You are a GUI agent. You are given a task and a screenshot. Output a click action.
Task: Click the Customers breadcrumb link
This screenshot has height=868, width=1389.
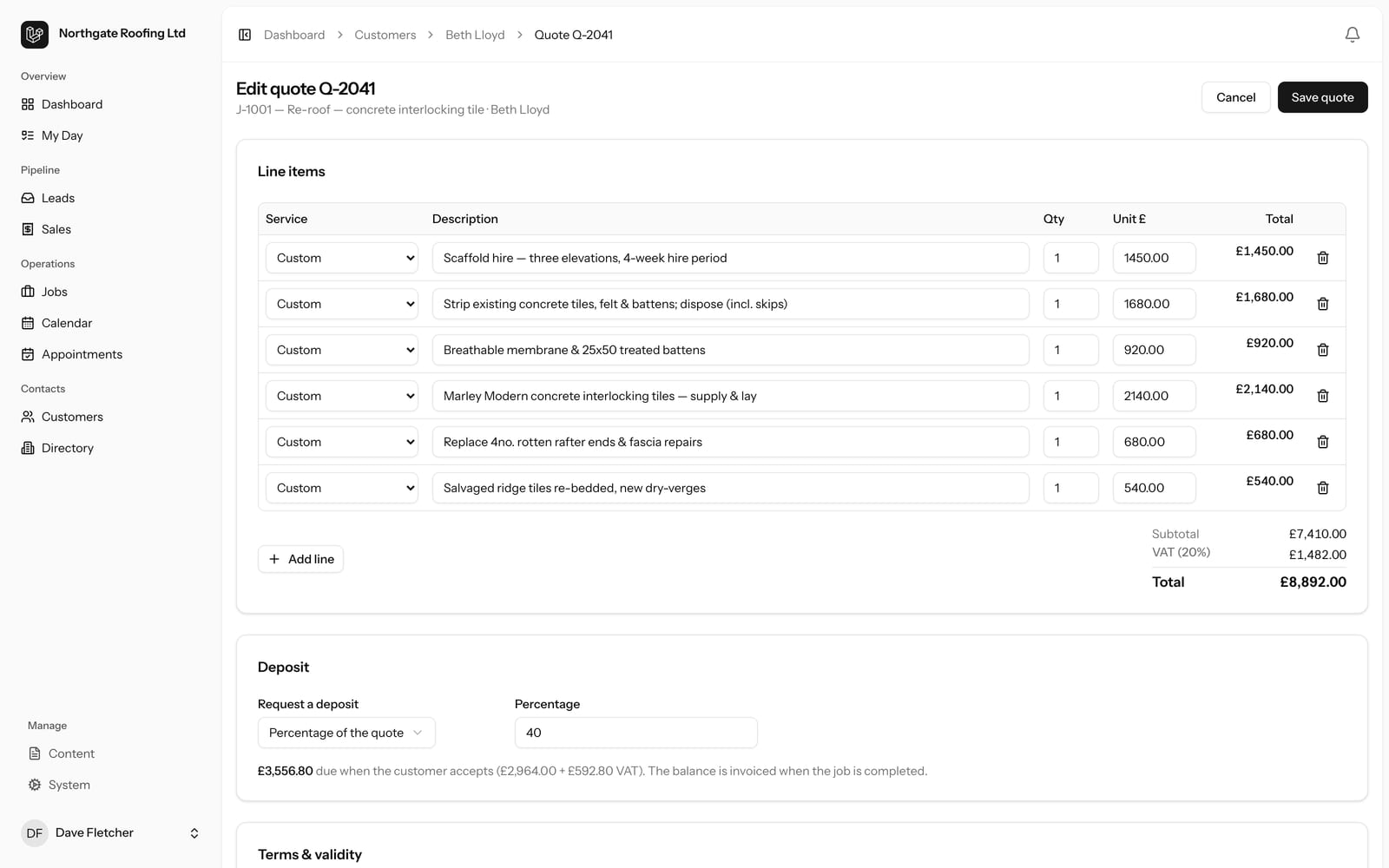(385, 35)
